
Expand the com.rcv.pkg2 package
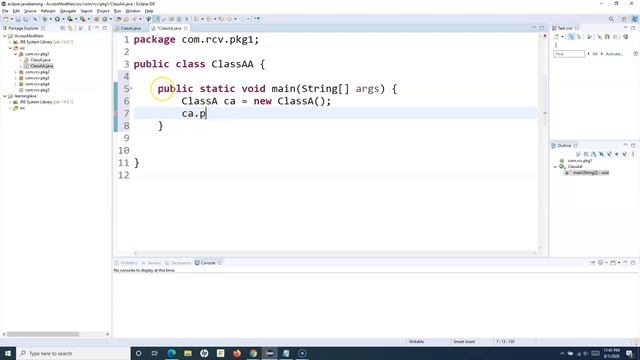coord(16,72)
